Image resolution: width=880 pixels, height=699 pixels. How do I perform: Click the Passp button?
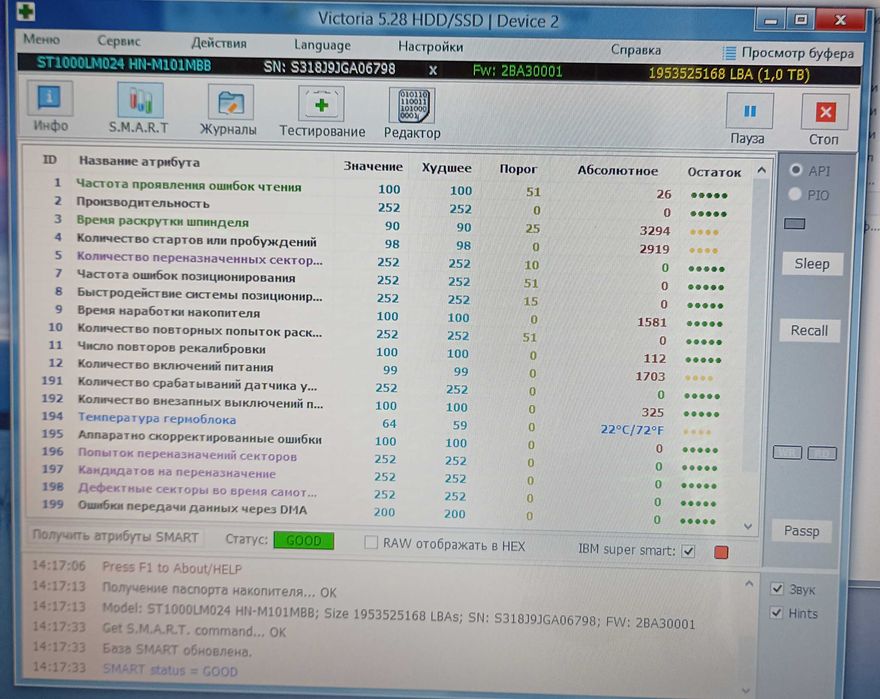pos(801,531)
